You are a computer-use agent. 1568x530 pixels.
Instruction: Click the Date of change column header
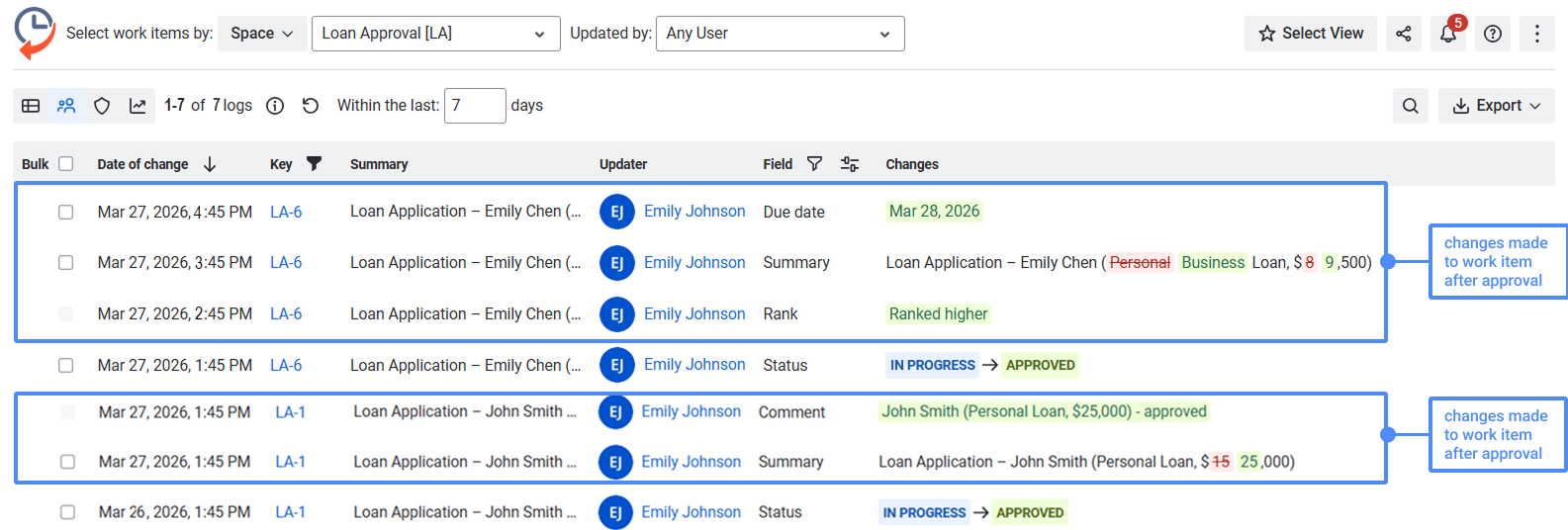[142, 164]
